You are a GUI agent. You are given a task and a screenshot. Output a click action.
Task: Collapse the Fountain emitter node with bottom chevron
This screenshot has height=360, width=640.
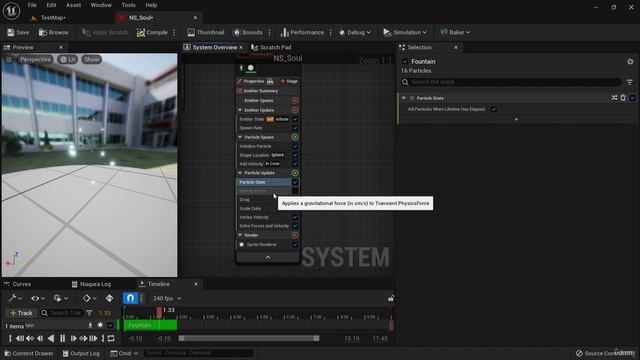pos(268,257)
